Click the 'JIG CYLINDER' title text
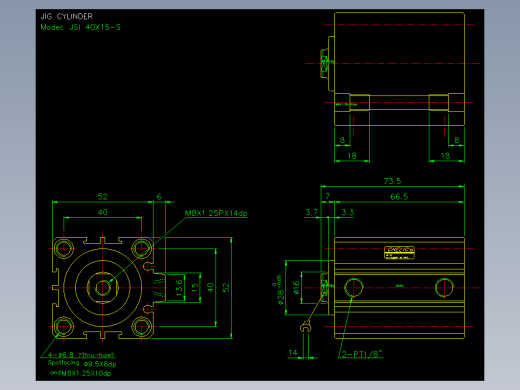The image size is (520, 390). pyautogui.click(x=66, y=16)
